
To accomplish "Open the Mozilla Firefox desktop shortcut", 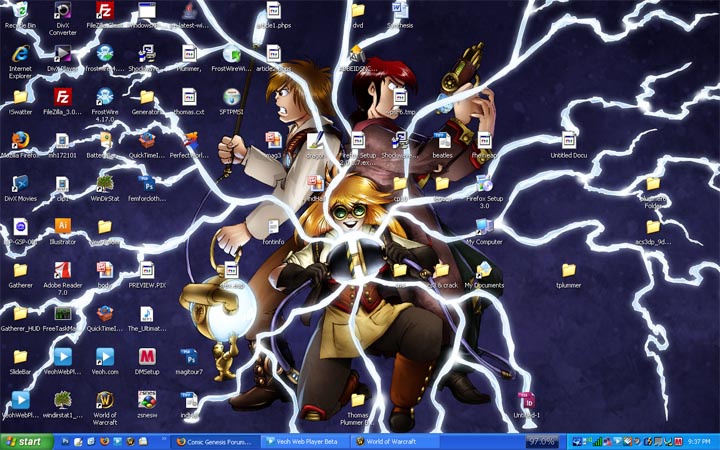I will pyautogui.click(x=20, y=141).
